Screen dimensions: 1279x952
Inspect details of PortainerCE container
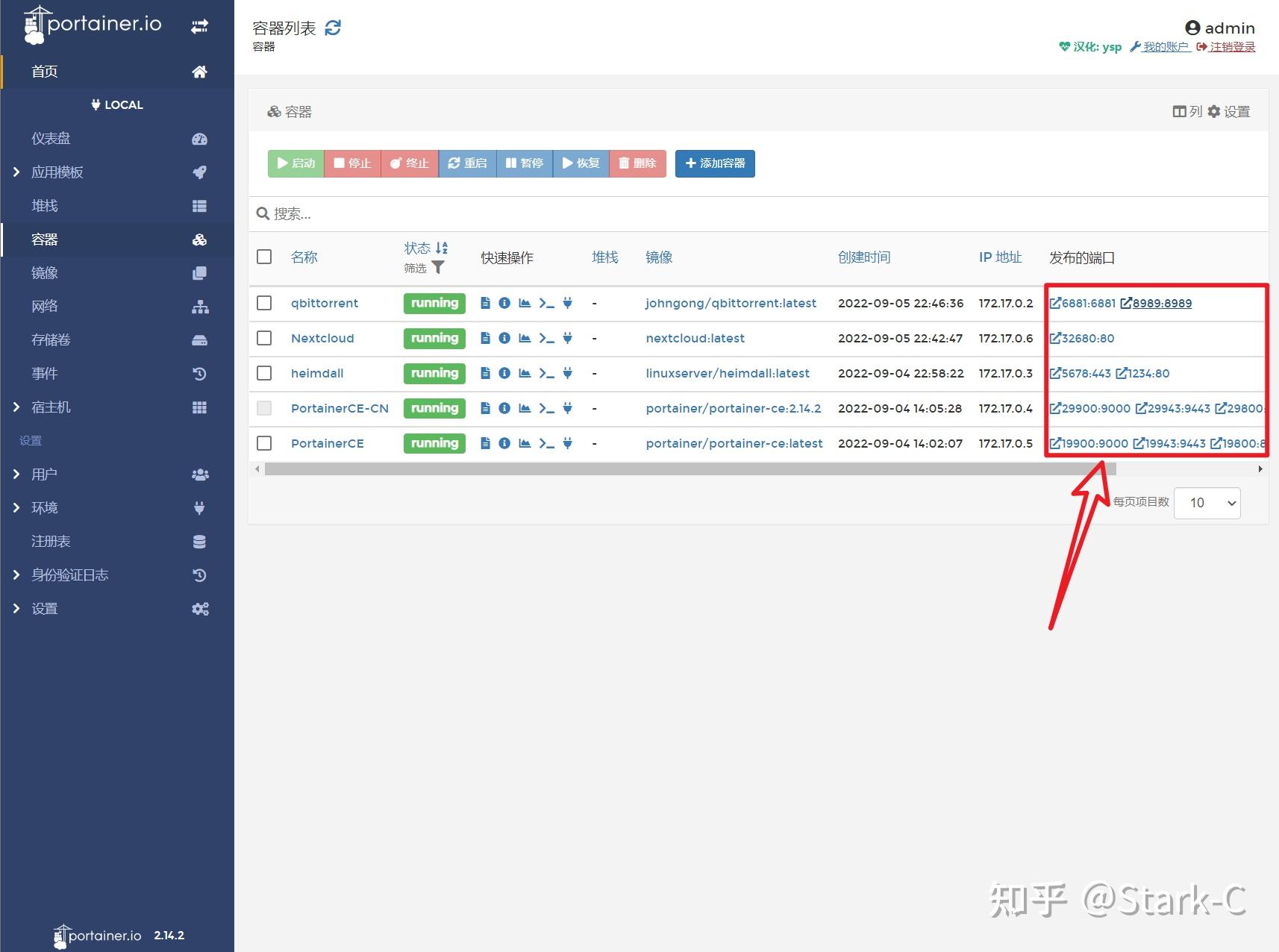point(505,443)
